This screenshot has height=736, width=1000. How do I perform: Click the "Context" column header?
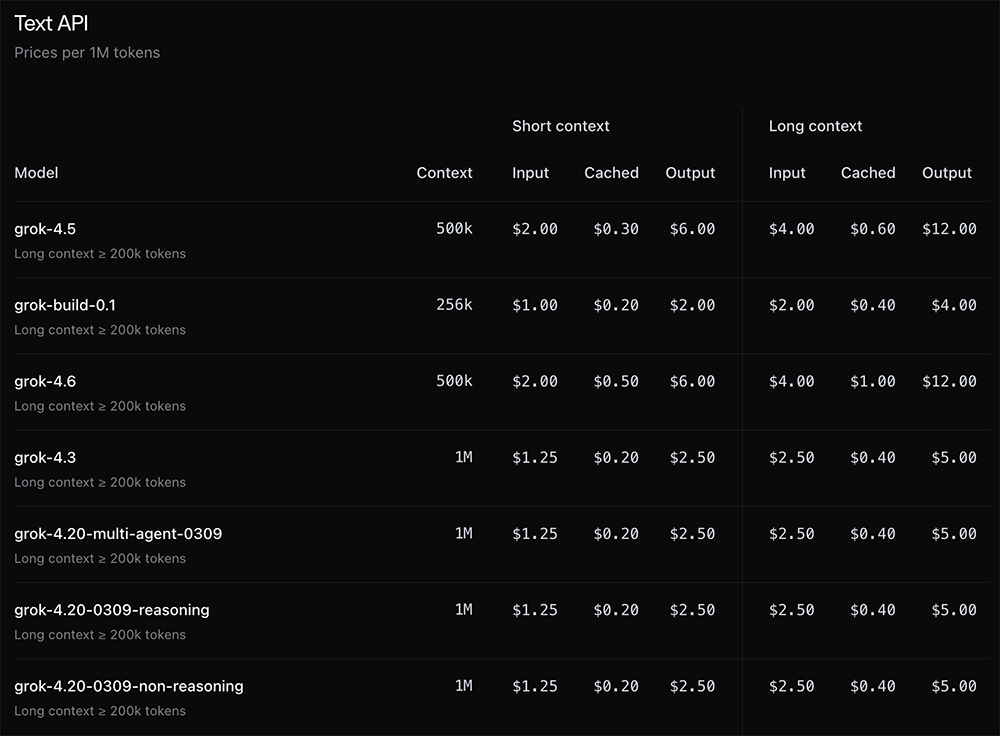445,173
